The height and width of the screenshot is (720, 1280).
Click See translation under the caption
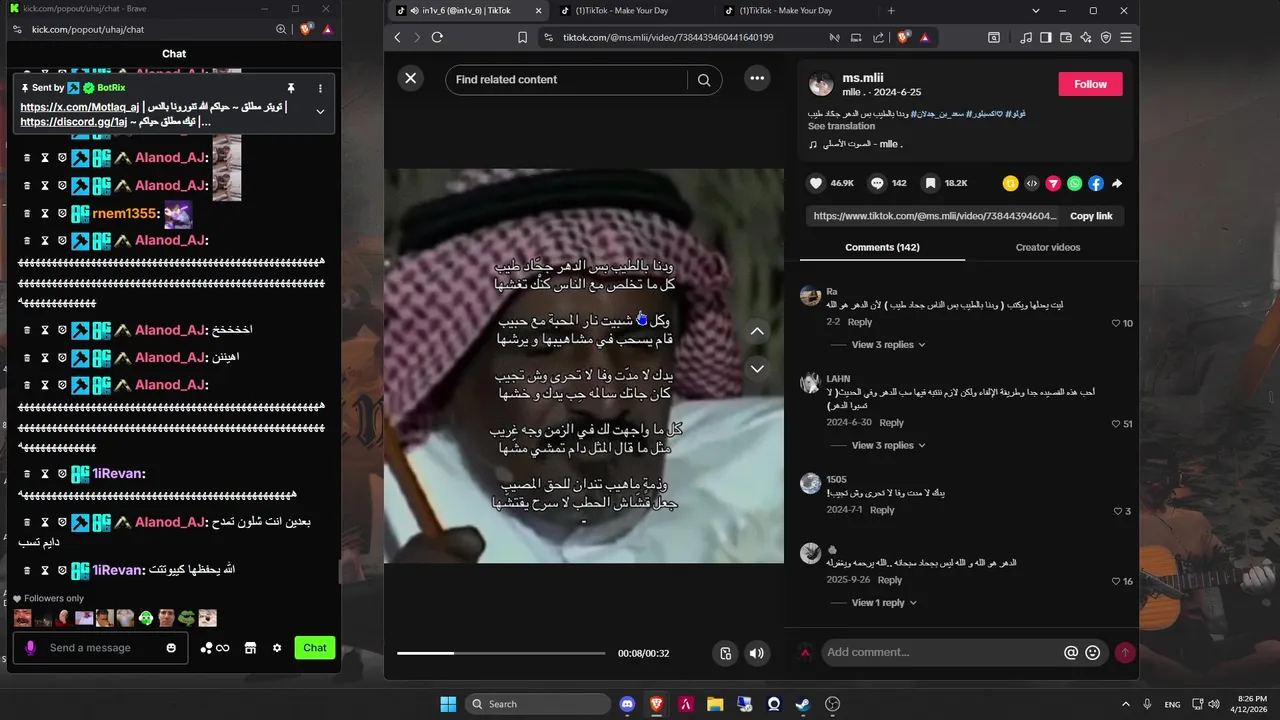pyautogui.click(x=841, y=126)
